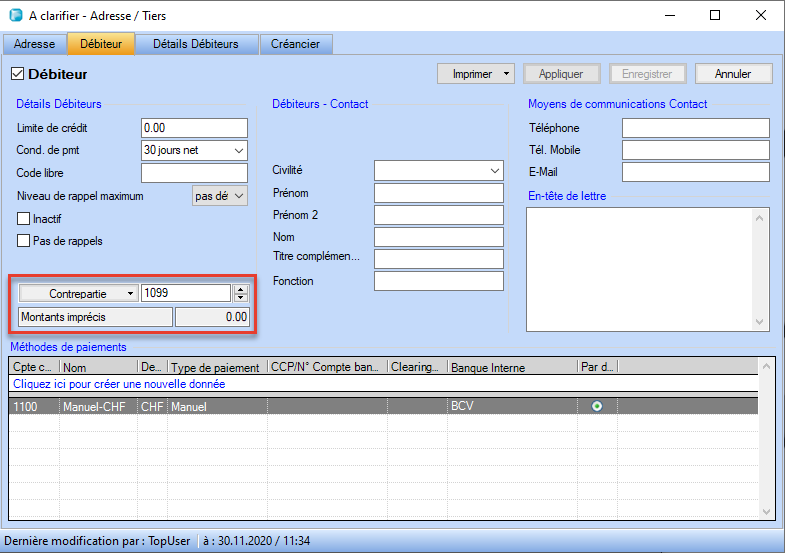Click the En-tête de lettre scrollbar down arrow

pos(761,322)
